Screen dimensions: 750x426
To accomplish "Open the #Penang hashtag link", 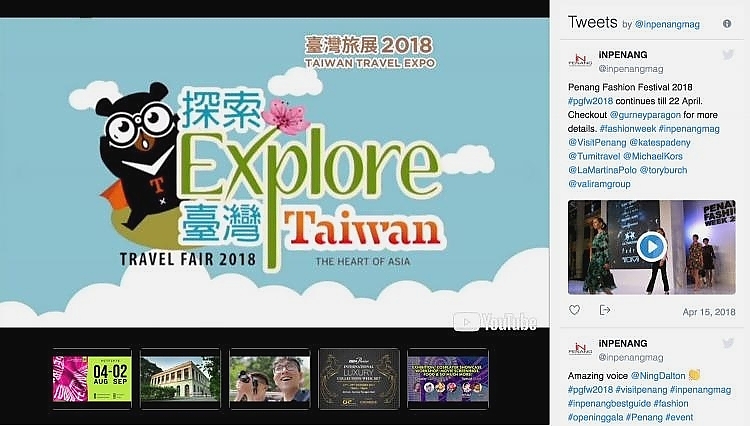I will click(644, 417).
